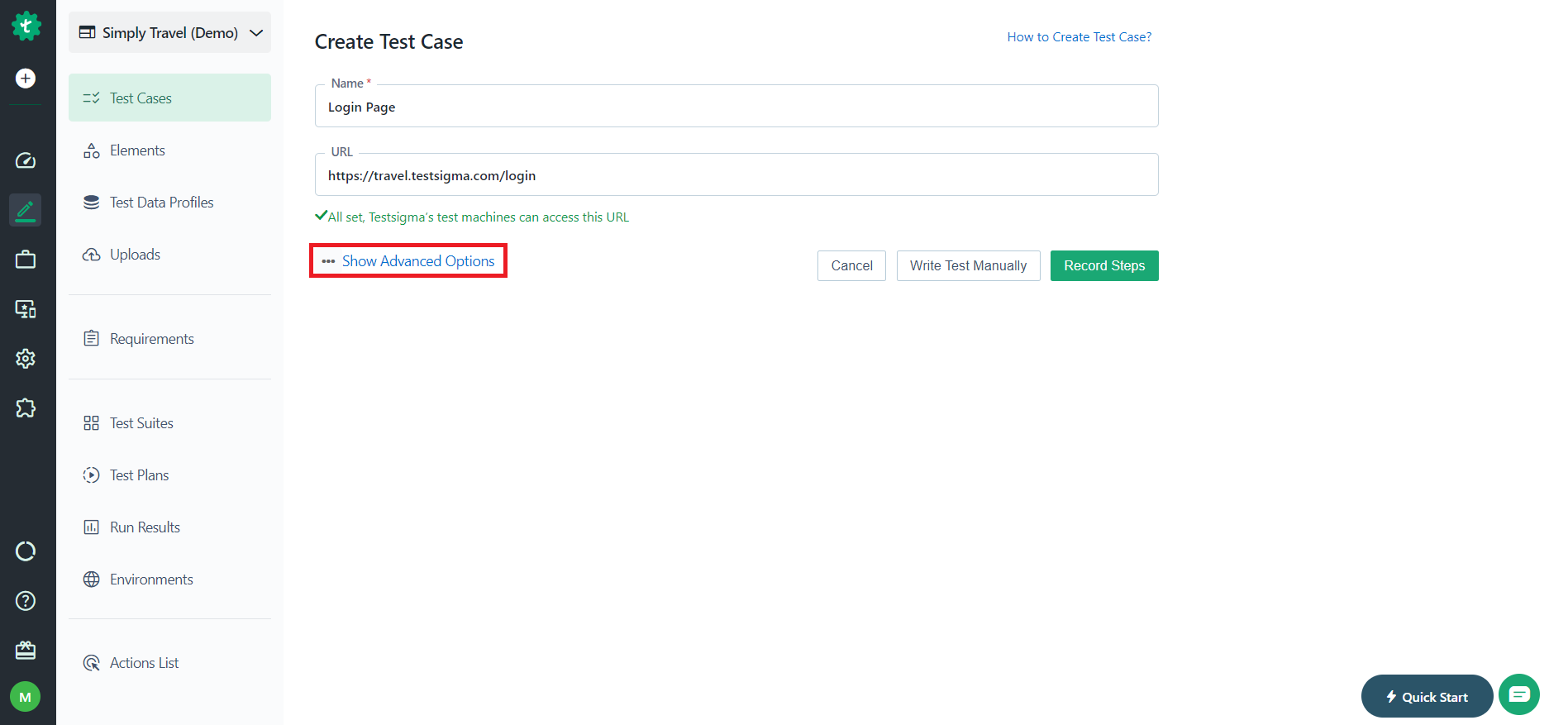Viewport: 1568px width, 725px height.
Task: Click the Create Test Case heading
Action: (x=388, y=42)
